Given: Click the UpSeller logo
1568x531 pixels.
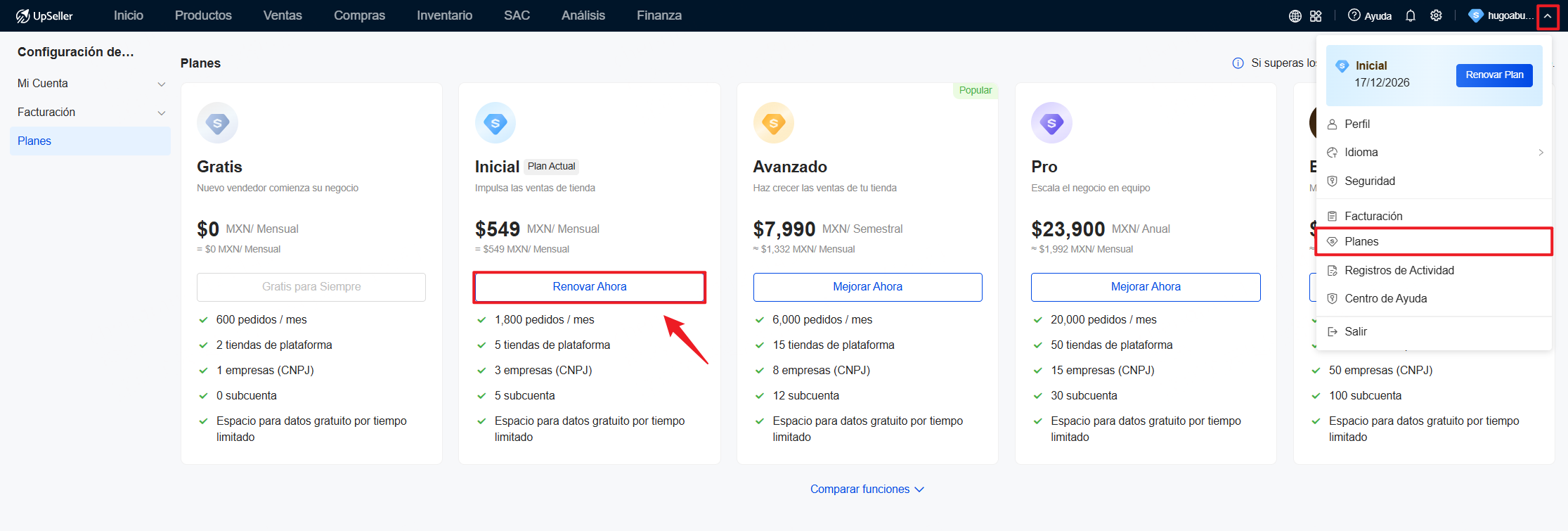Looking at the screenshot, I should (44, 15).
